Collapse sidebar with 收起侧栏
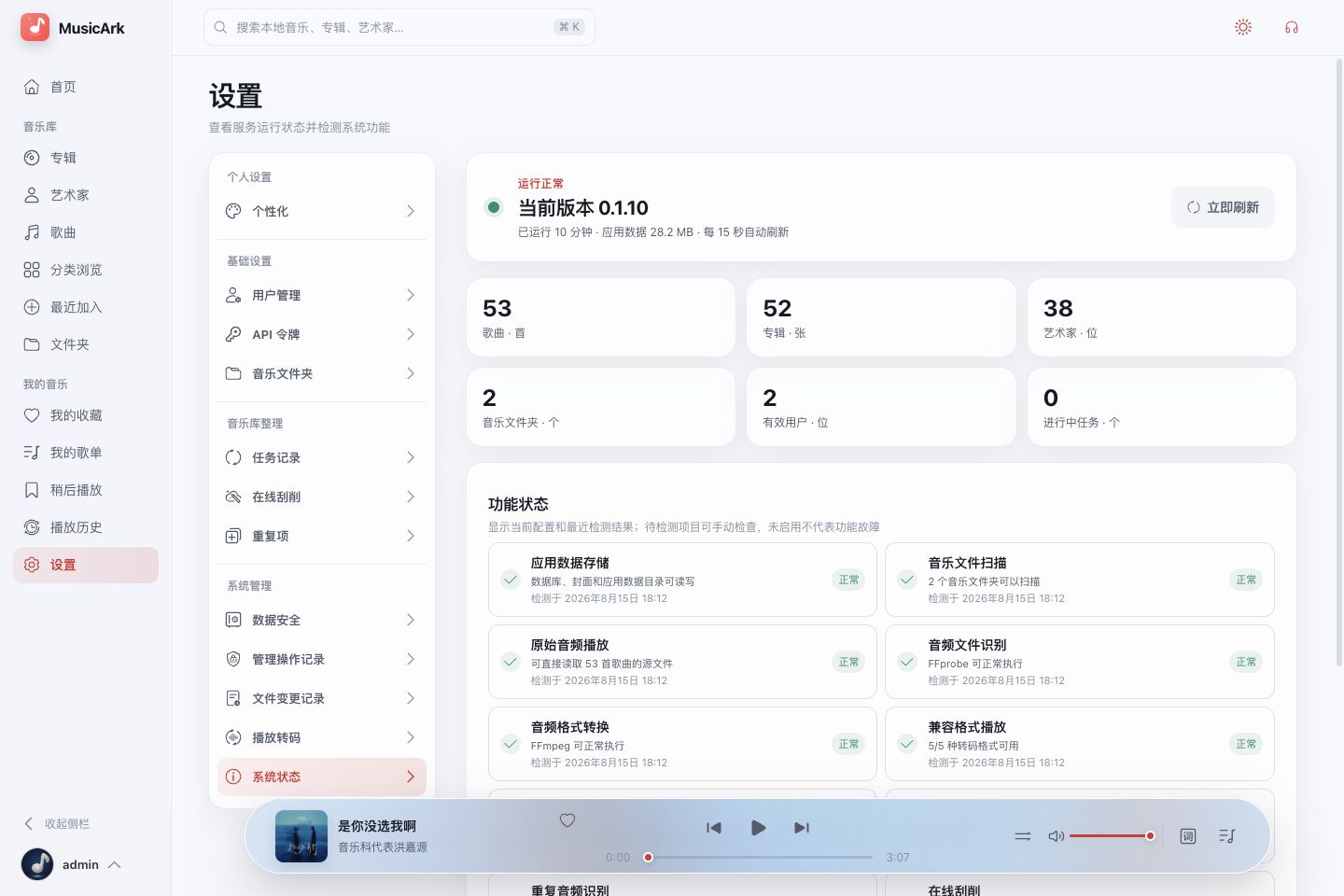The width and height of the screenshot is (1344, 896). click(x=57, y=823)
